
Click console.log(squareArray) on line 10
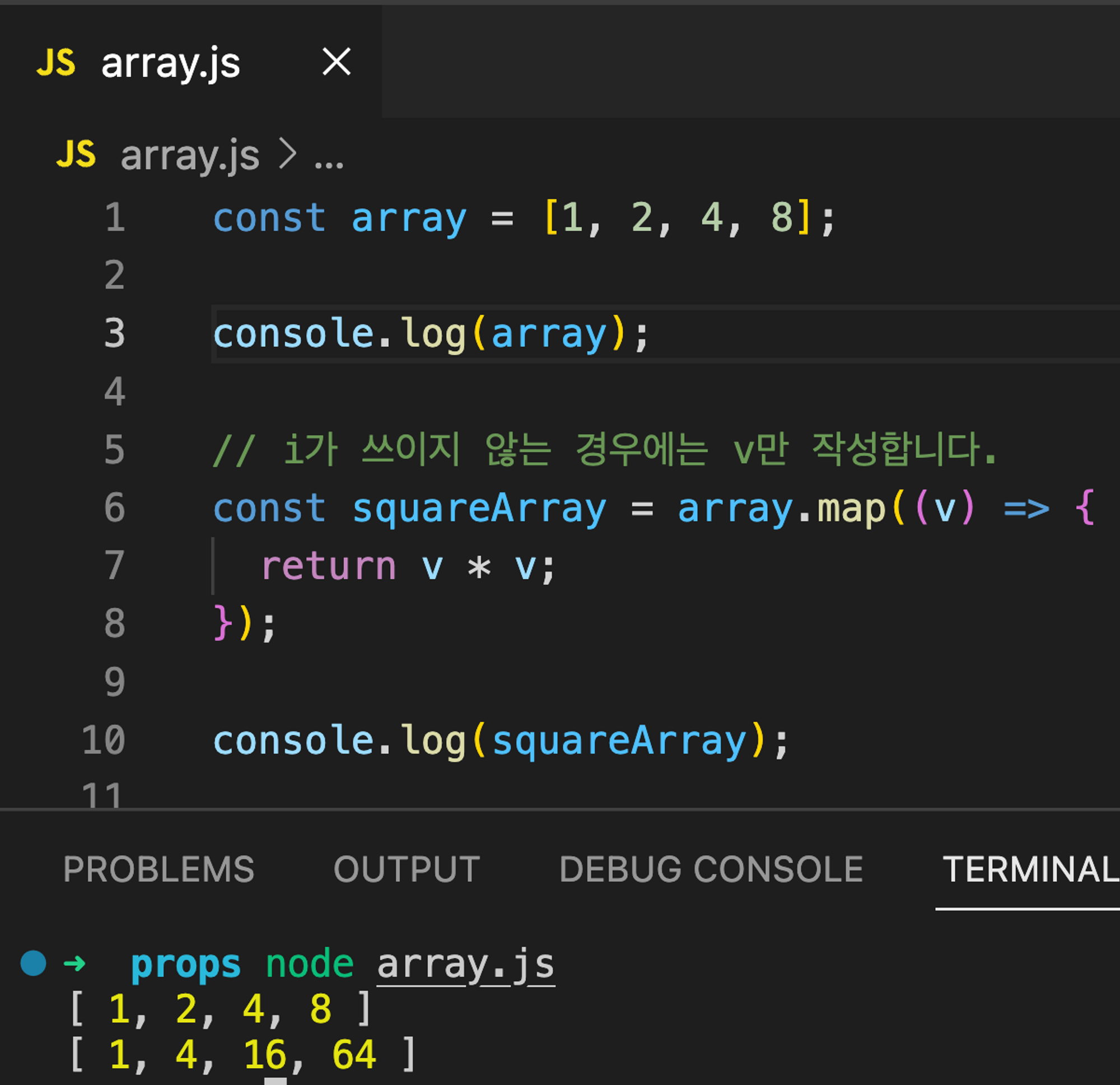(501, 742)
